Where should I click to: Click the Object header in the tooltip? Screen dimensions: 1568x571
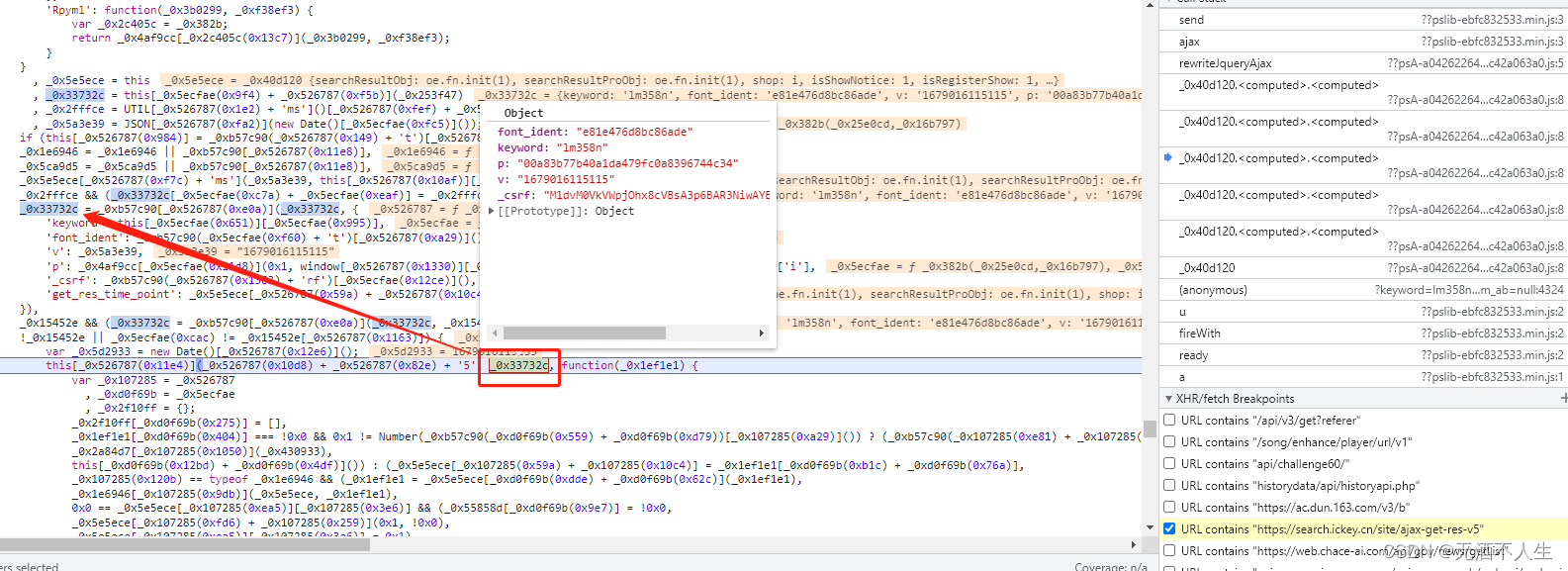(x=523, y=113)
